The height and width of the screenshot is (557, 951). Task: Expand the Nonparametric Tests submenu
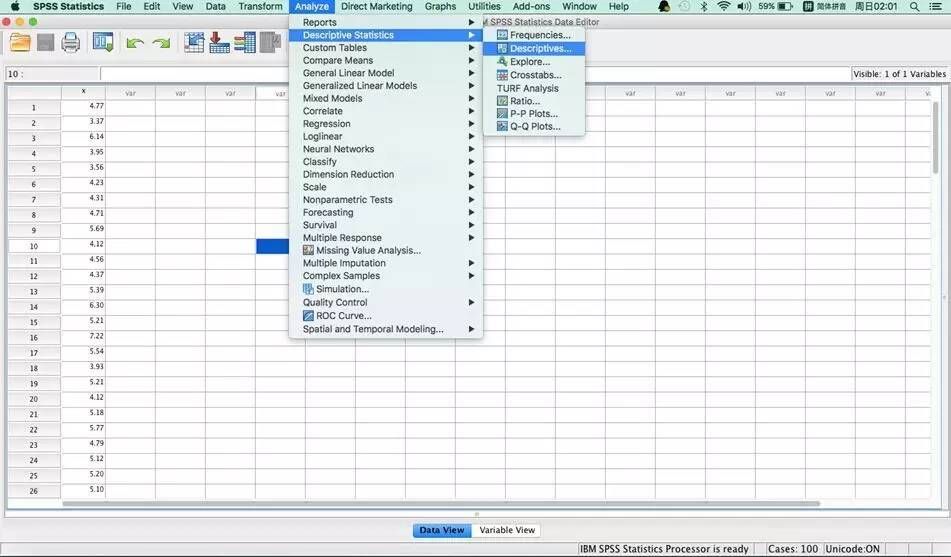(386, 200)
